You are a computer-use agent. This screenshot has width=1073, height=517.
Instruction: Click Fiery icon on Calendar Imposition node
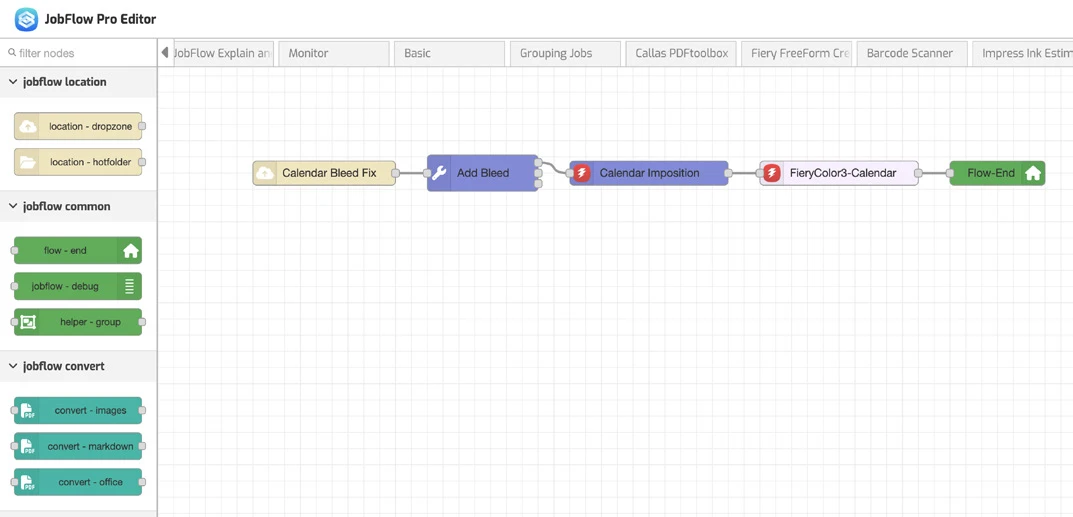[x=582, y=173]
